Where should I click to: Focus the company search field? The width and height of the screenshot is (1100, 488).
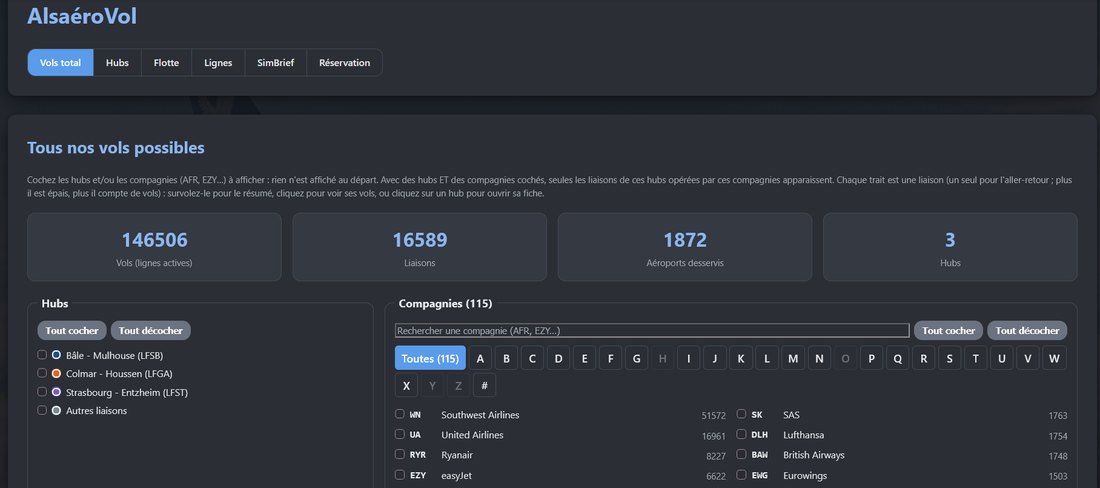pos(652,330)
